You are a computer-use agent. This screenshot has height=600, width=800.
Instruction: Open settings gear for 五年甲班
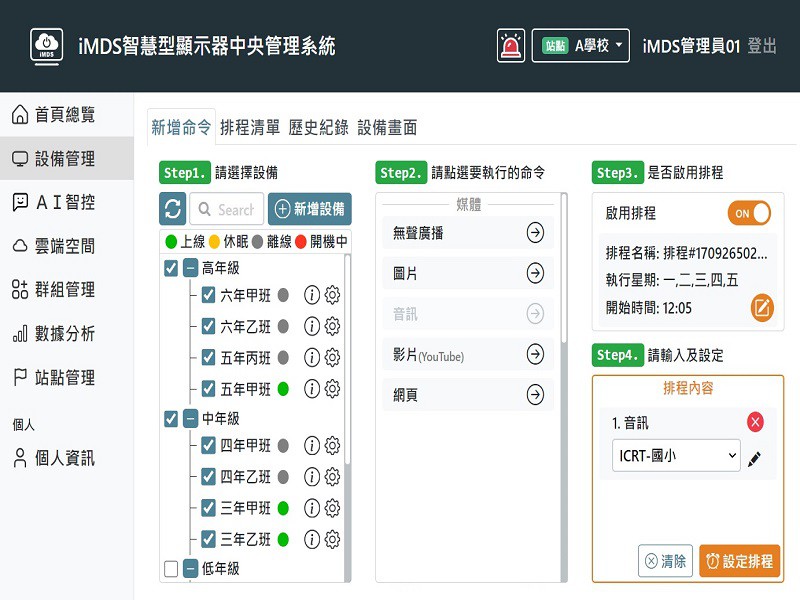tap(333, 388)
